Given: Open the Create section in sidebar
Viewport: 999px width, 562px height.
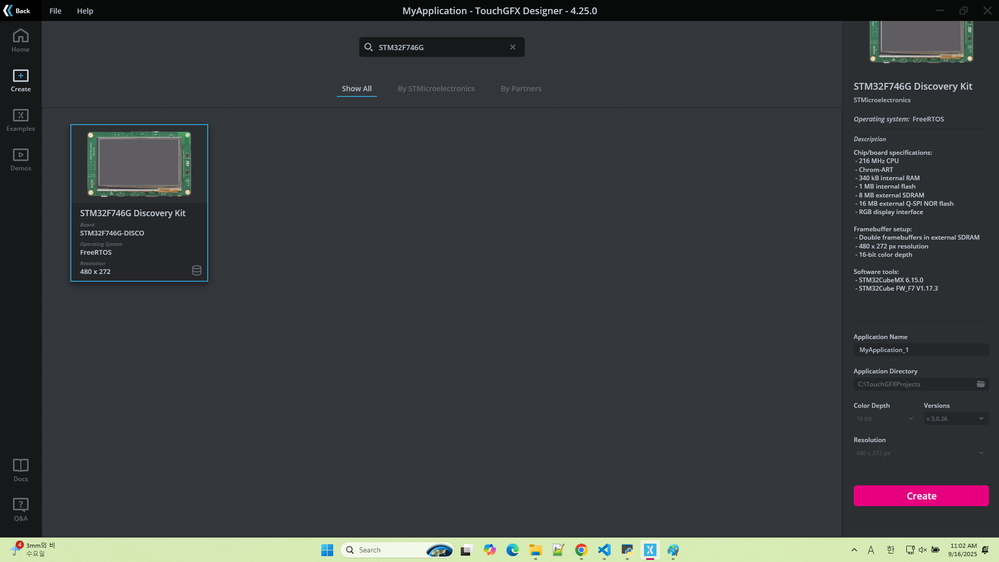Looking at the screenshot, I should [20, 80].
